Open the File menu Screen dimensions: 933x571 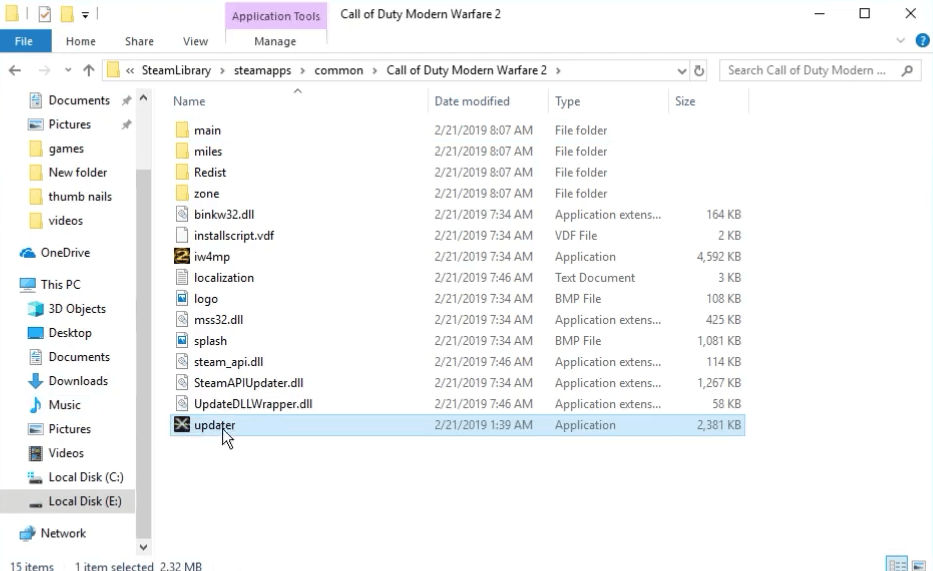point(24,41)
